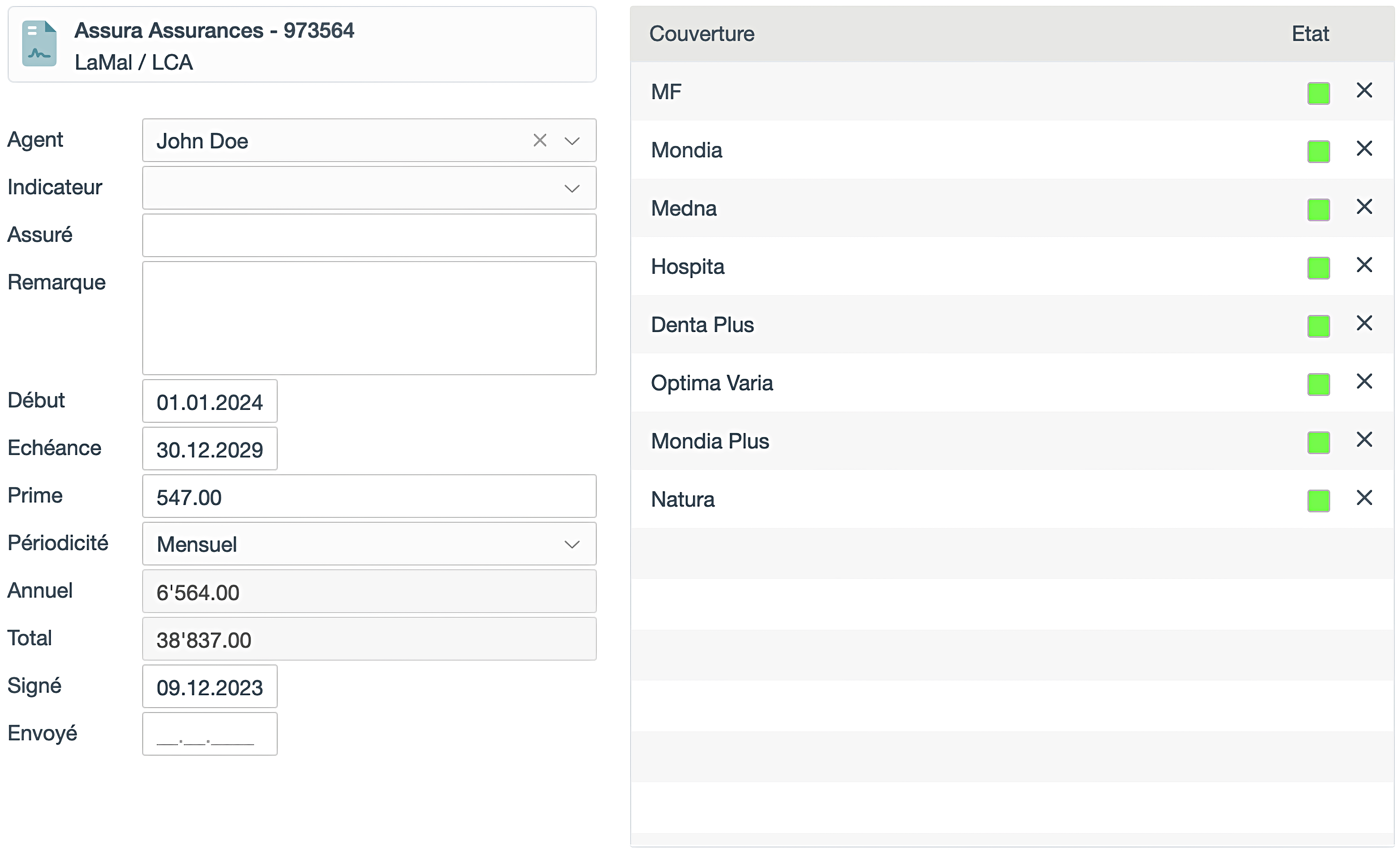Screen dimensions: 1400x856
Task: Remove the Hospita coverage row
Action: point(1364,265)
